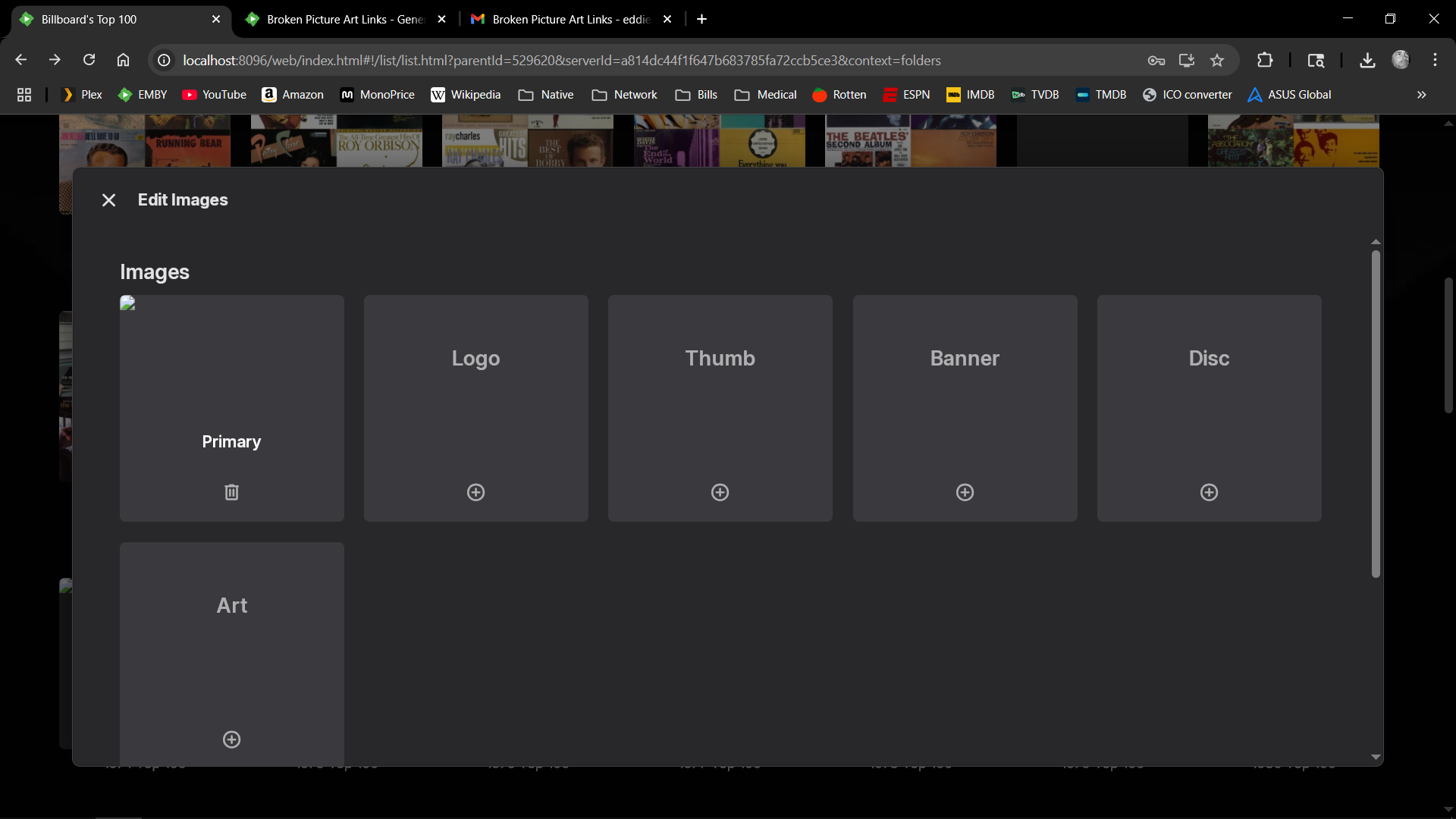Switch to Broken Picture Art Links Gmail tab
1456x819 pixels.
coord(570,19)
